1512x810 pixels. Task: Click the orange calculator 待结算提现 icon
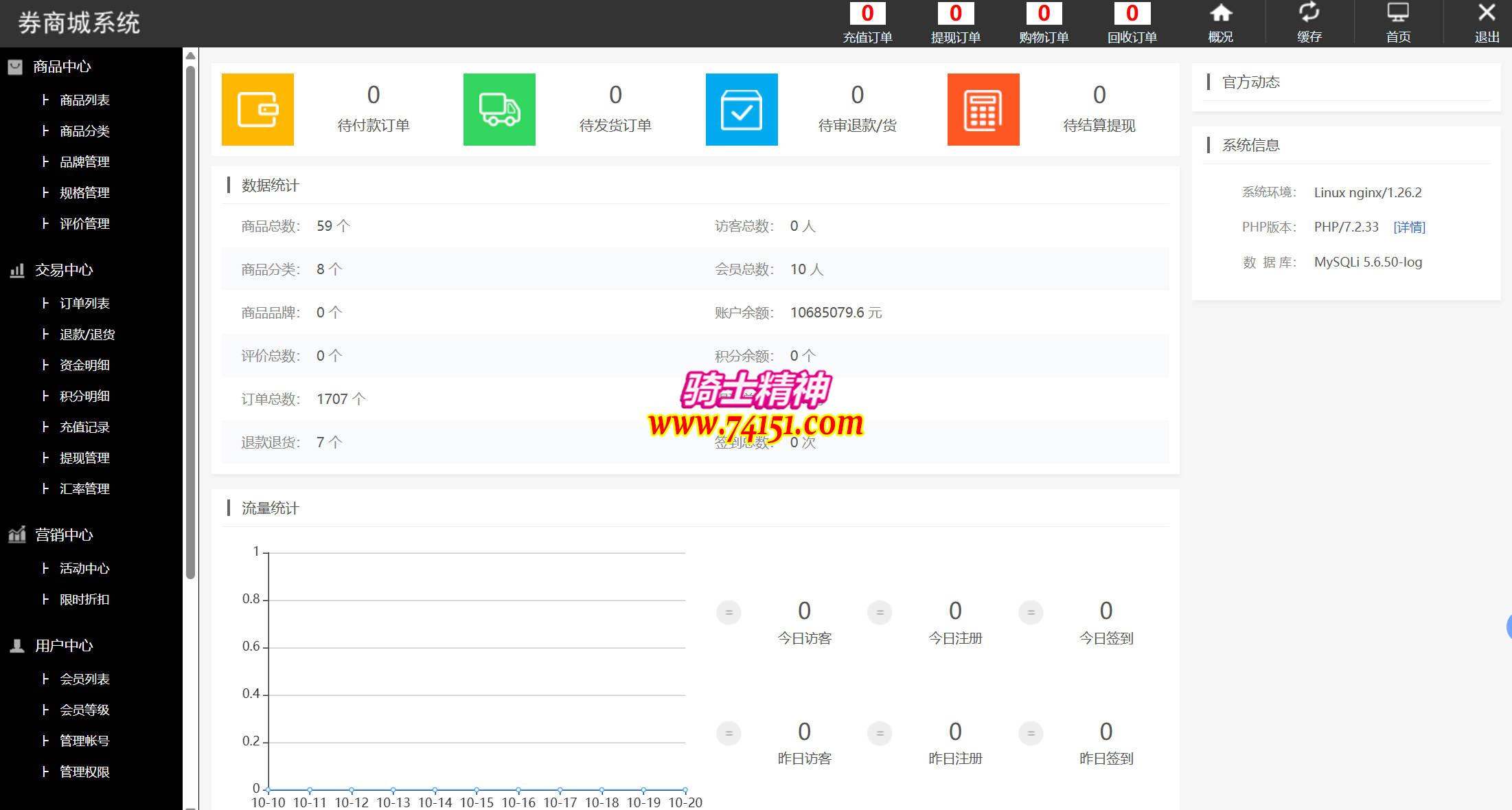pos(983,109)
